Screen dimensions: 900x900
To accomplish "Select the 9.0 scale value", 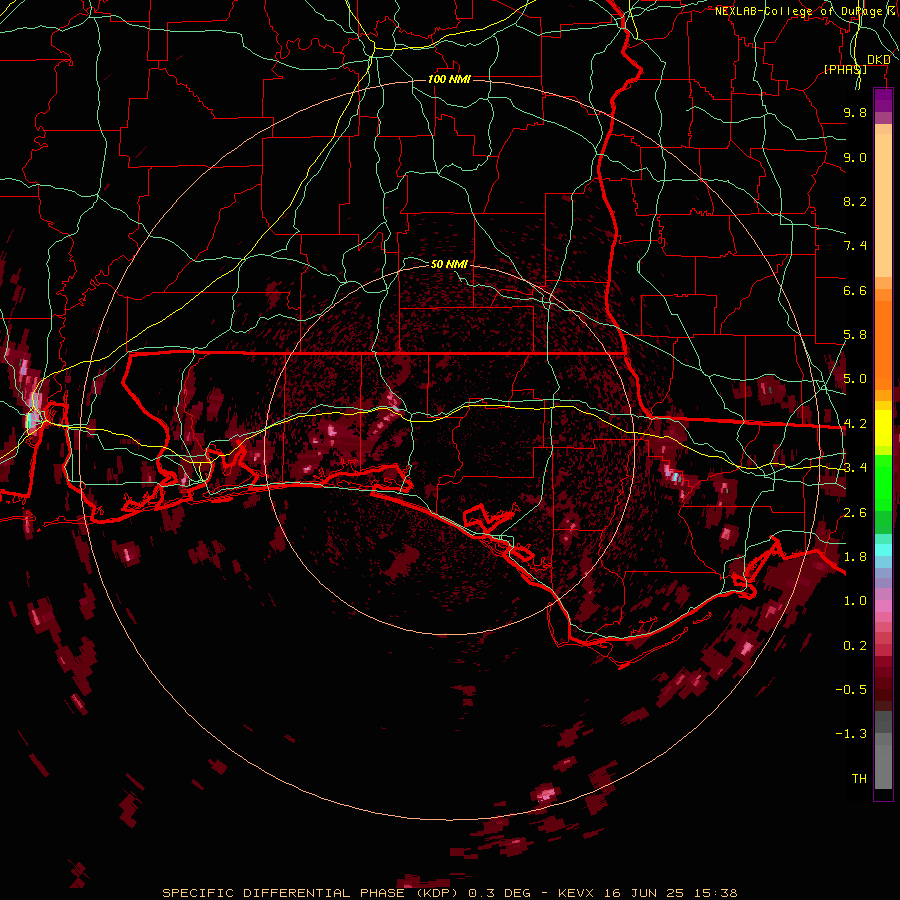I will point(855,157).
